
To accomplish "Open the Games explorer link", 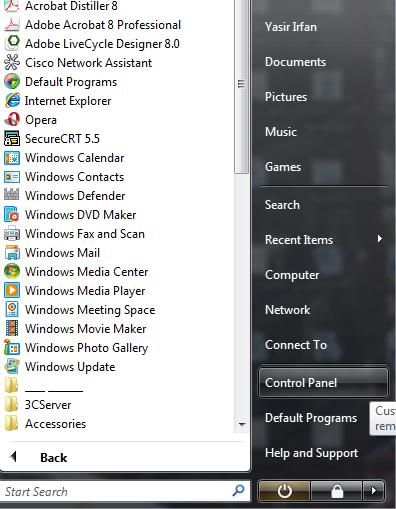I will 283,167.
